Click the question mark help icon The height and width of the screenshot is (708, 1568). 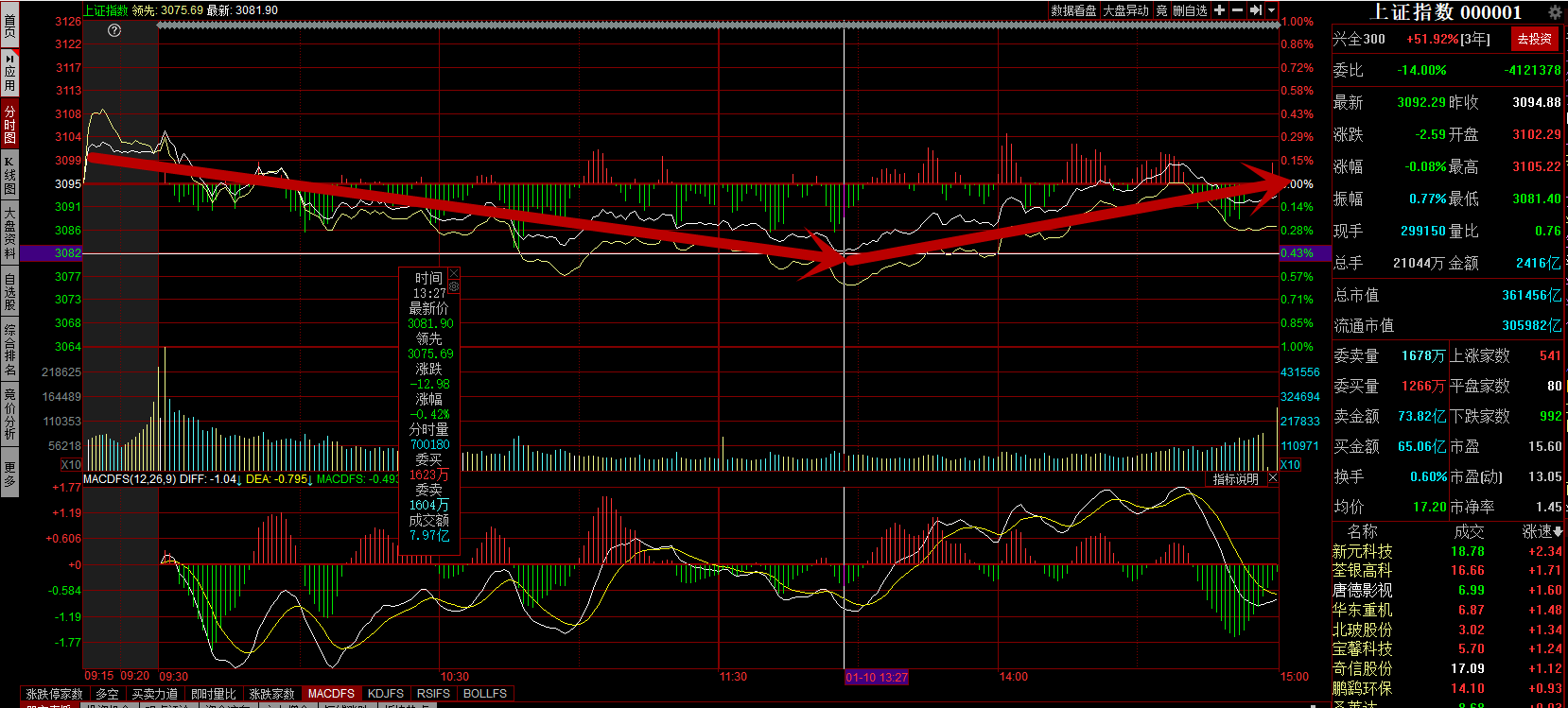(x=114, y=30)
